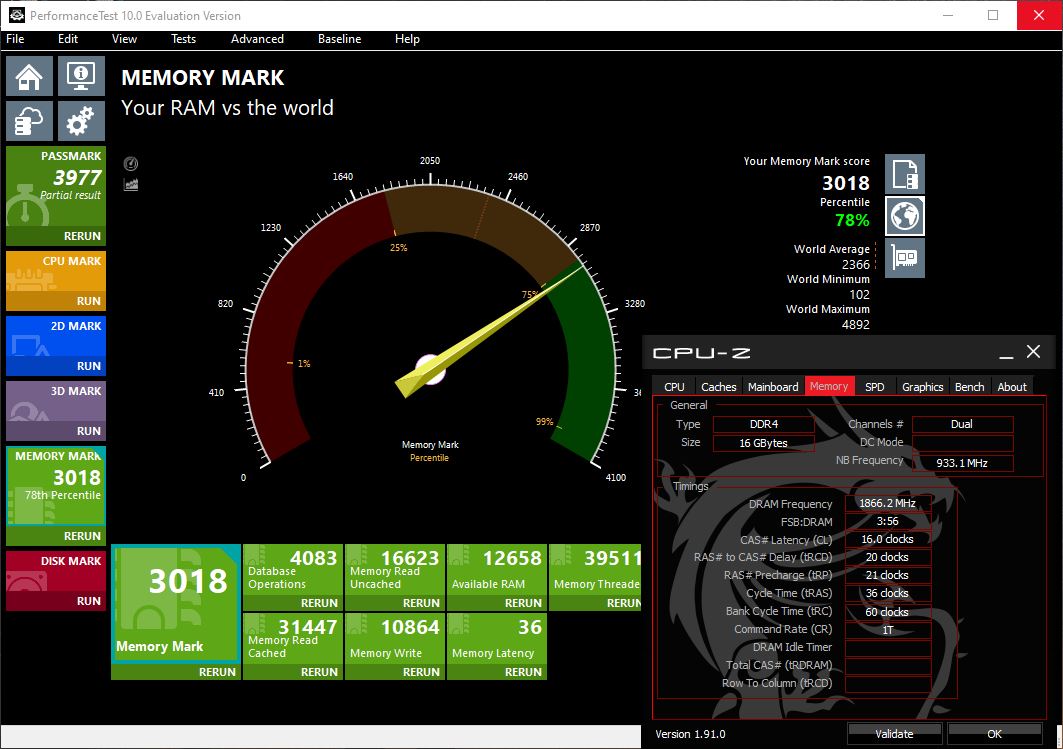The height and width of the screenshot is (749, 1063).
Task: Click OK button in CPU-Z
Action: pyautogui.click(x=995, y=733)
